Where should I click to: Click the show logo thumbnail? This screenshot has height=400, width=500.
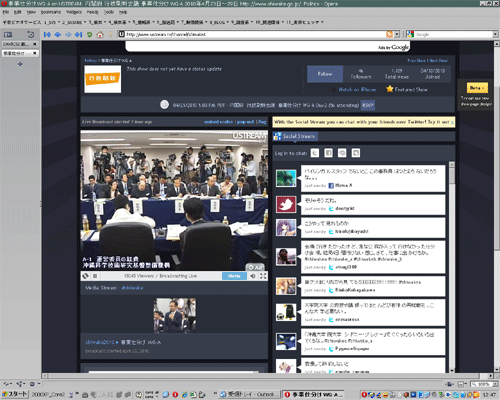[103, 79]
